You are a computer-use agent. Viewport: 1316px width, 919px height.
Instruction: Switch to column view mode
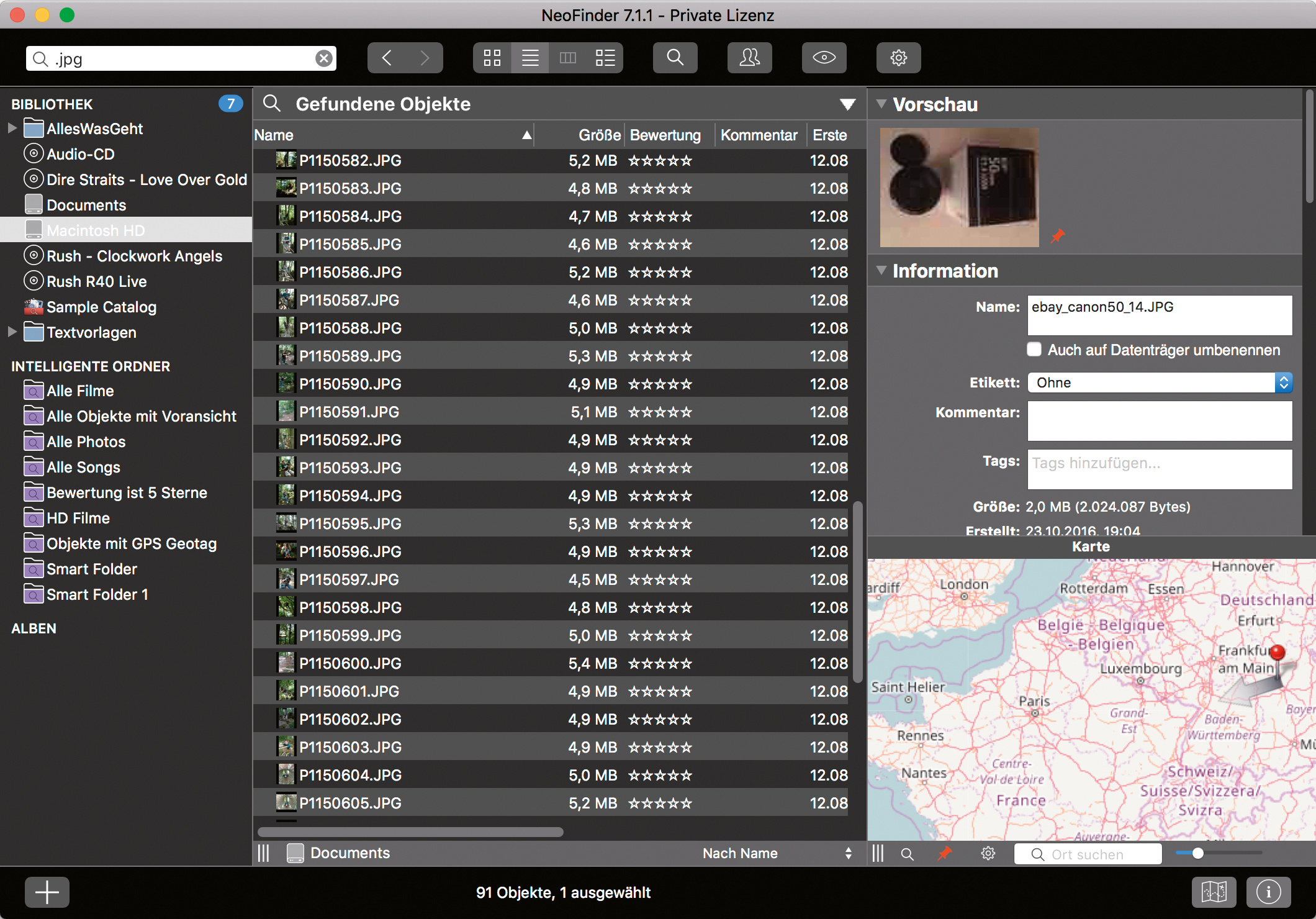(568, 58)
